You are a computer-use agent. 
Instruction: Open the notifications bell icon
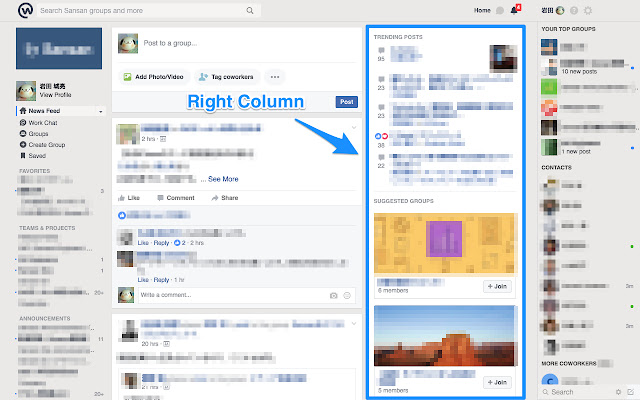pyautogui.click(x=514, y=10)
